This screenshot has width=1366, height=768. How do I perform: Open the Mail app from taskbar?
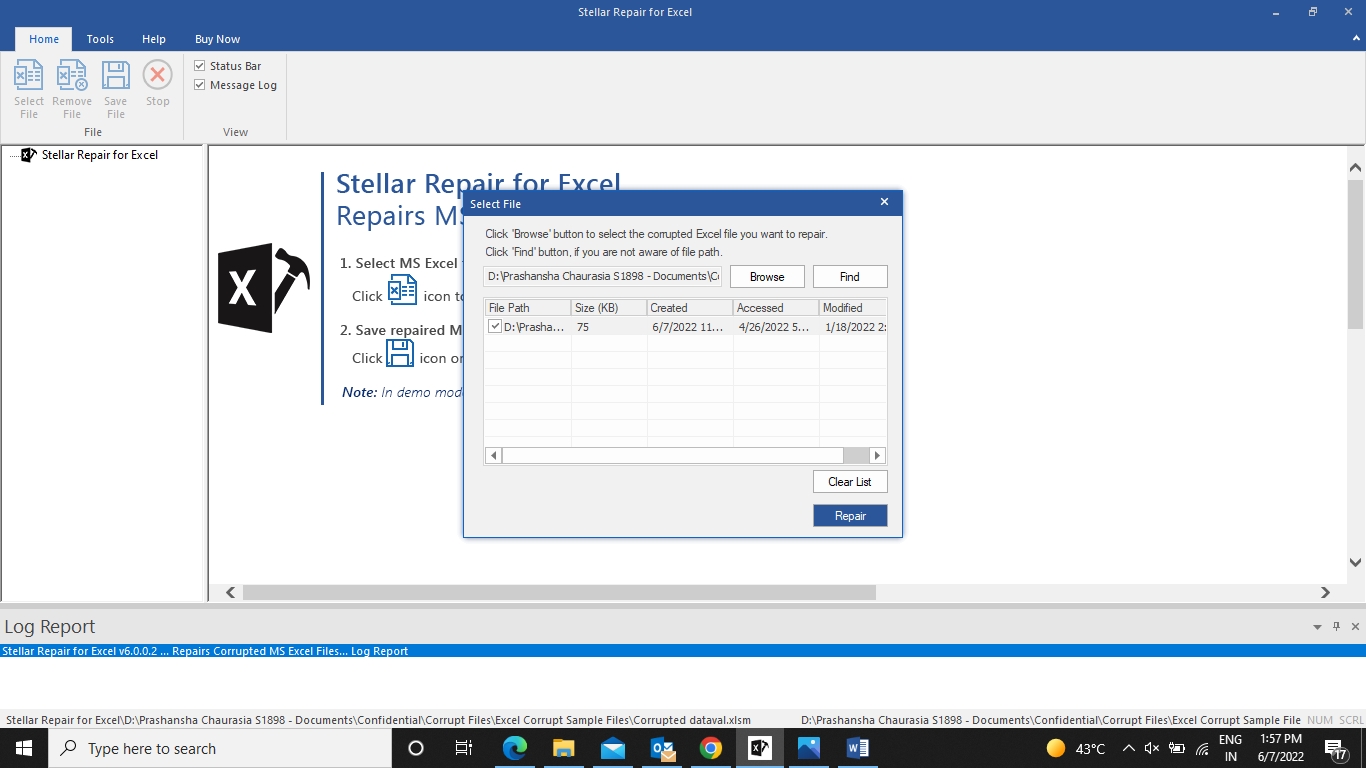(x=613, y=748)
